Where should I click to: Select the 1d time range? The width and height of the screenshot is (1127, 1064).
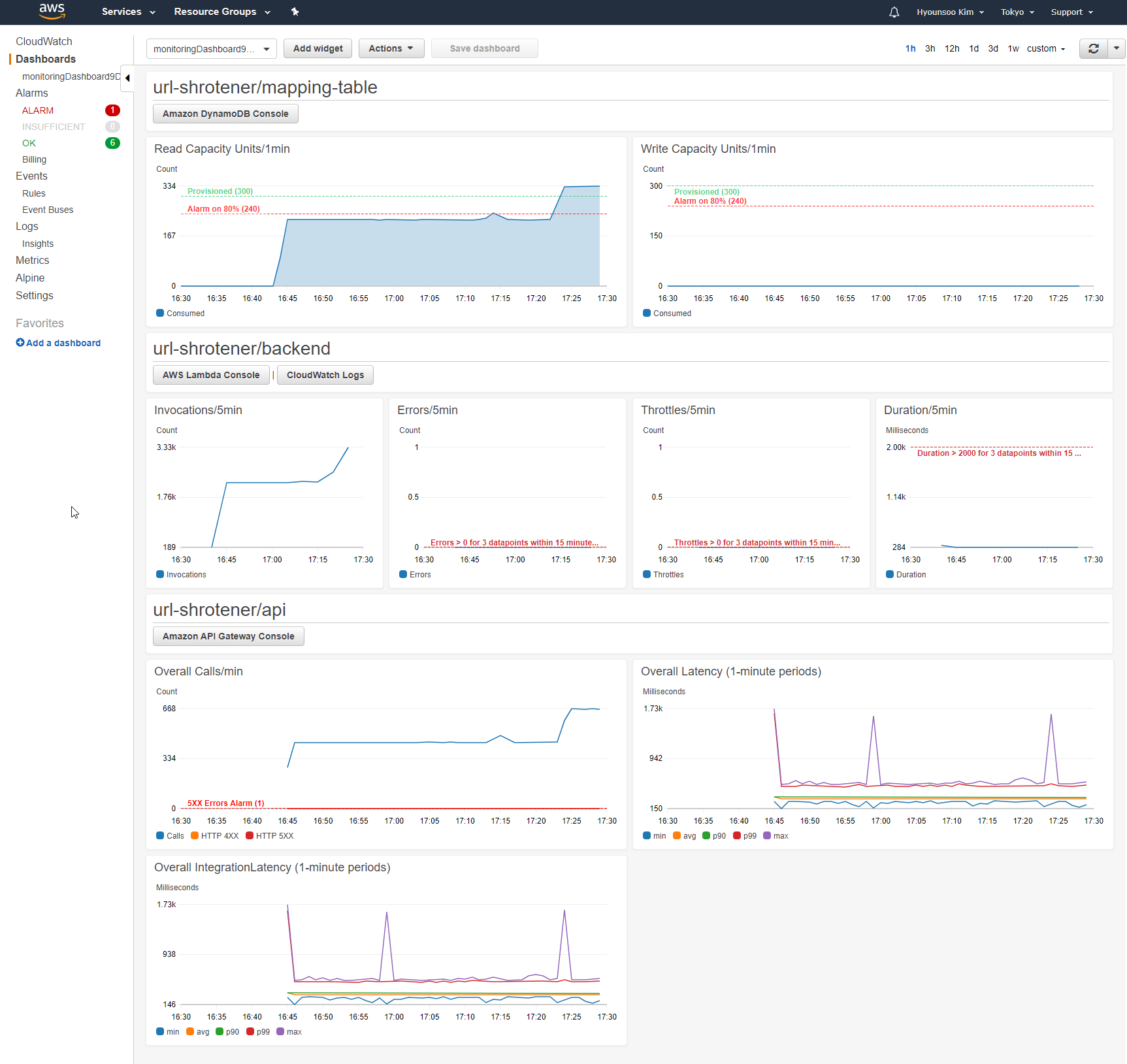point(973,48)
